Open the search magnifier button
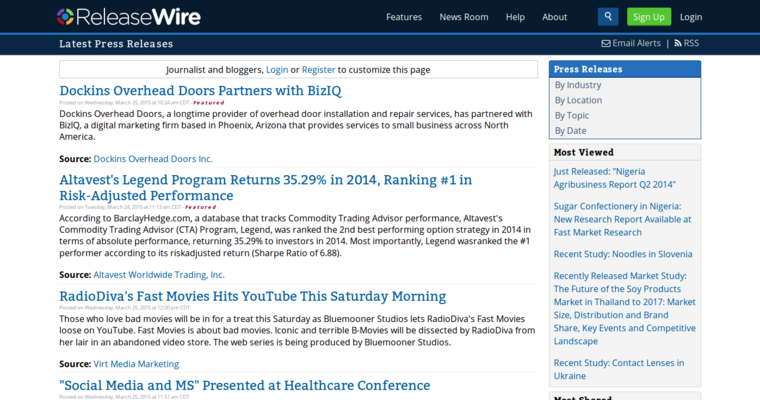Screen dimensions: 760x400 point(608,16)
